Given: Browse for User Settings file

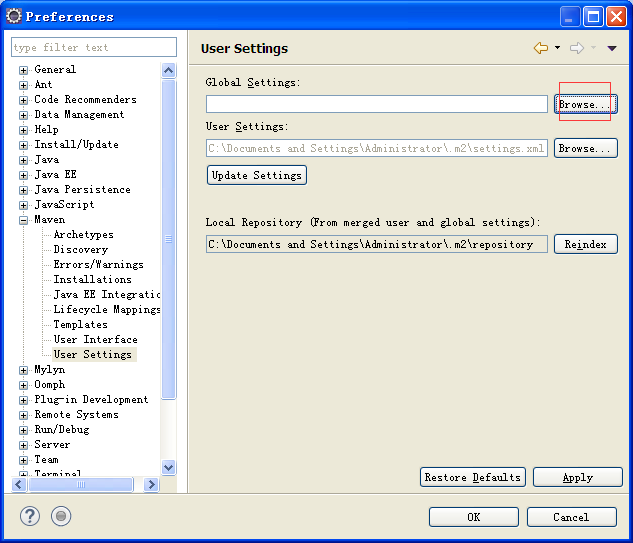Looking at the screenshot, I should (x=586, y=148).
